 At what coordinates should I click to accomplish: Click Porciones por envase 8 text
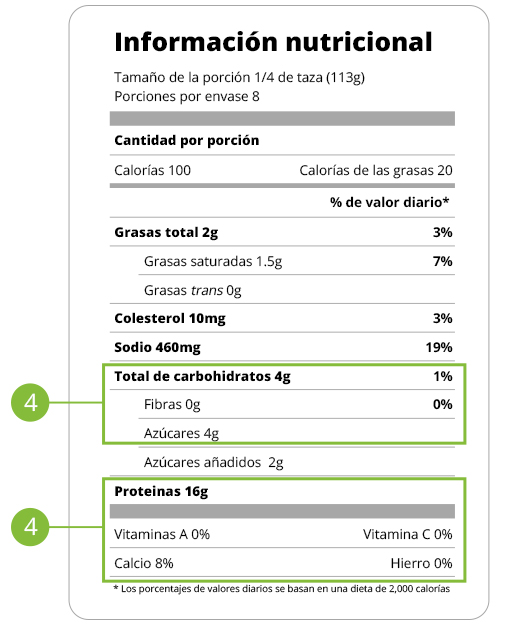(187, 97)
